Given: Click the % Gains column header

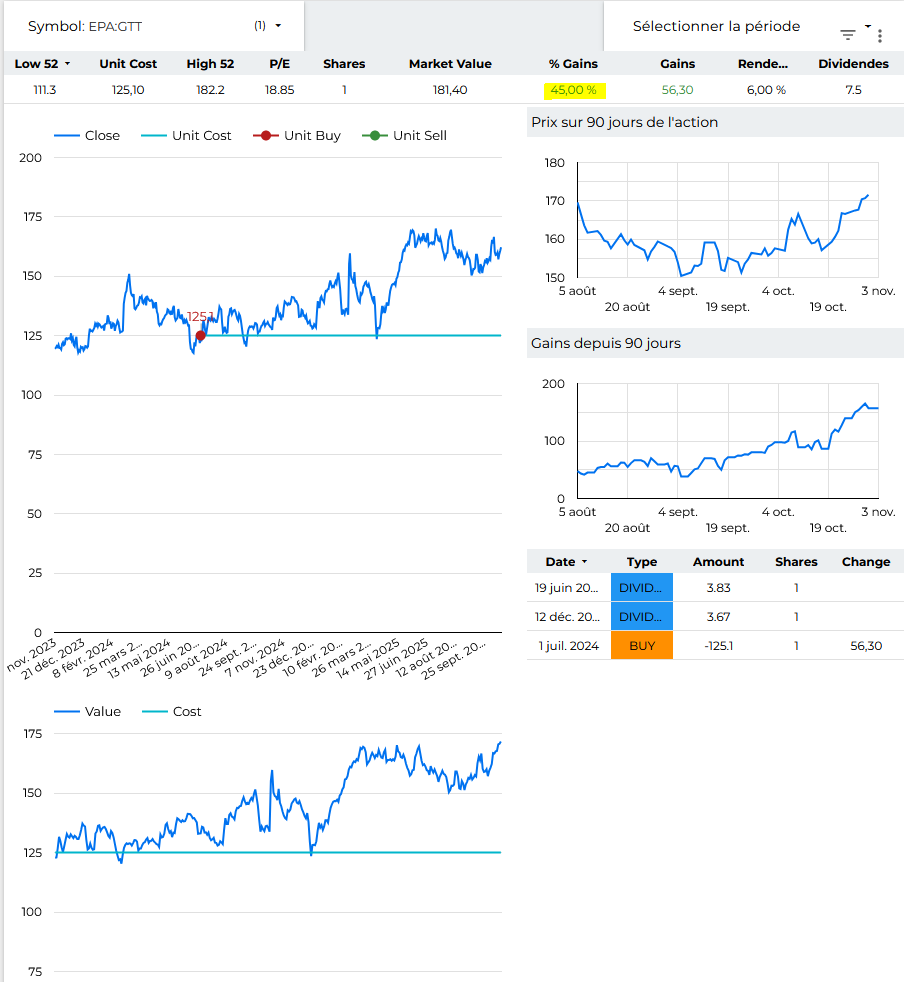Looking at the screenshot, I should 573,64.
